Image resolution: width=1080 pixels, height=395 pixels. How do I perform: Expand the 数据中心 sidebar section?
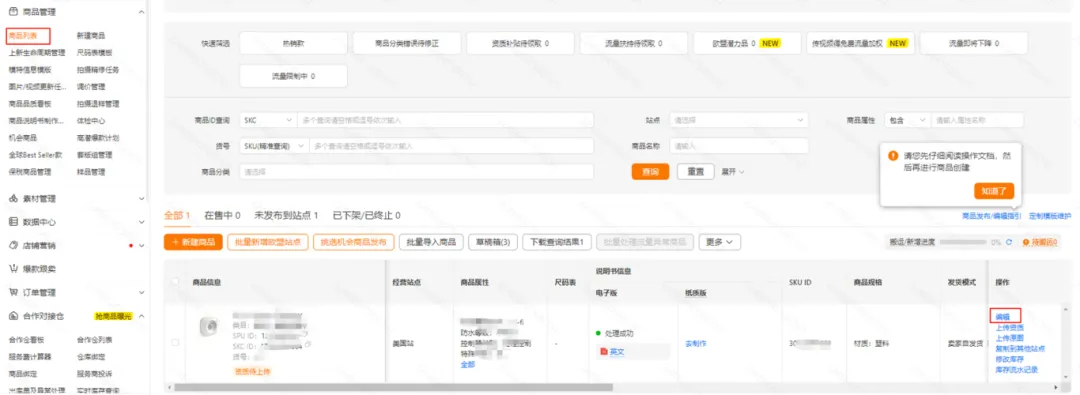[141, 223]
